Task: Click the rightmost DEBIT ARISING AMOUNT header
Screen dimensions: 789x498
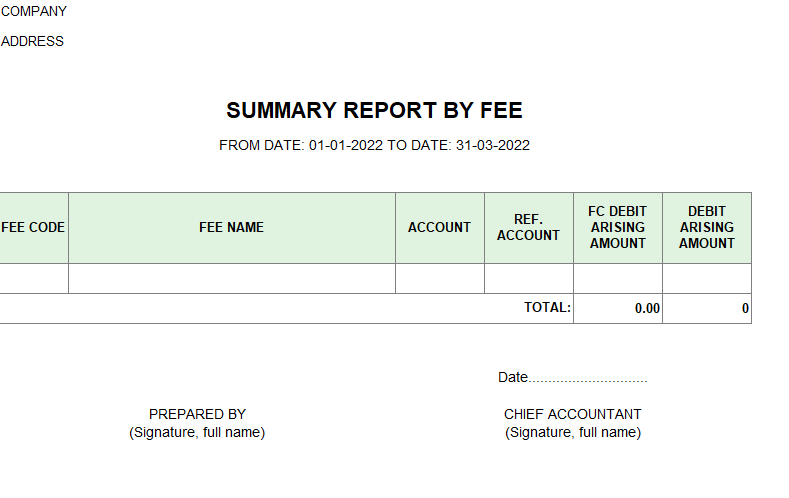Action: click(706, 227)
